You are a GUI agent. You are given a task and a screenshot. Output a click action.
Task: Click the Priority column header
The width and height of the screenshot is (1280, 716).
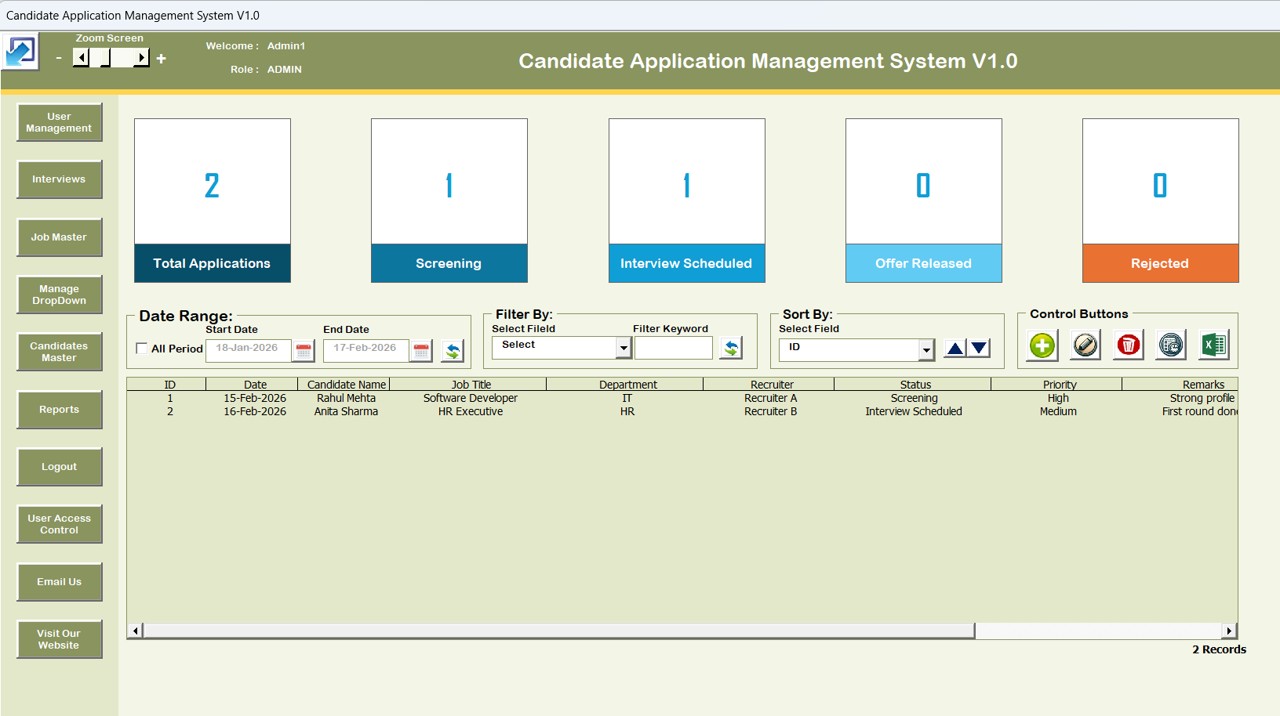tap(1057, 384)
